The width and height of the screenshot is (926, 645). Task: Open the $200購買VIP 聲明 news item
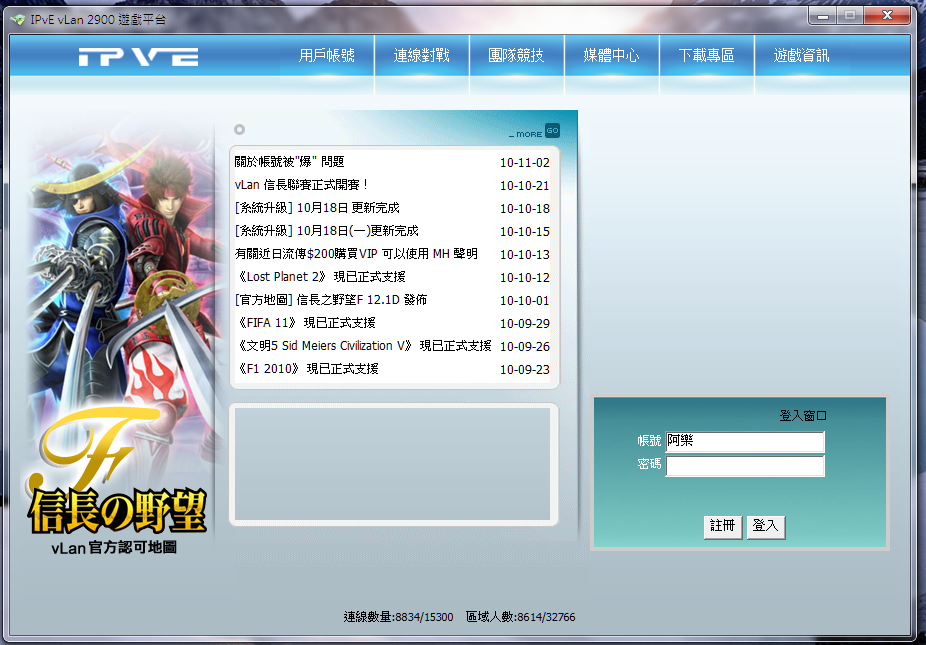click(x=356, y=254)
